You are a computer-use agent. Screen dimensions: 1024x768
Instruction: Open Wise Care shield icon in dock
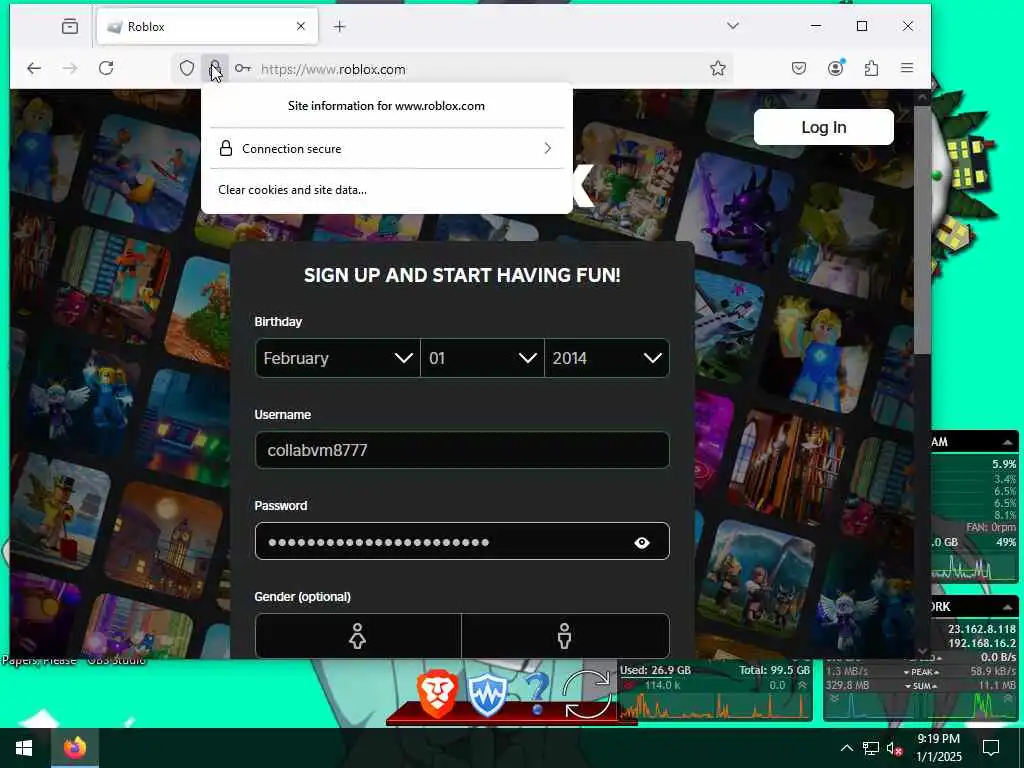point(487,695)
